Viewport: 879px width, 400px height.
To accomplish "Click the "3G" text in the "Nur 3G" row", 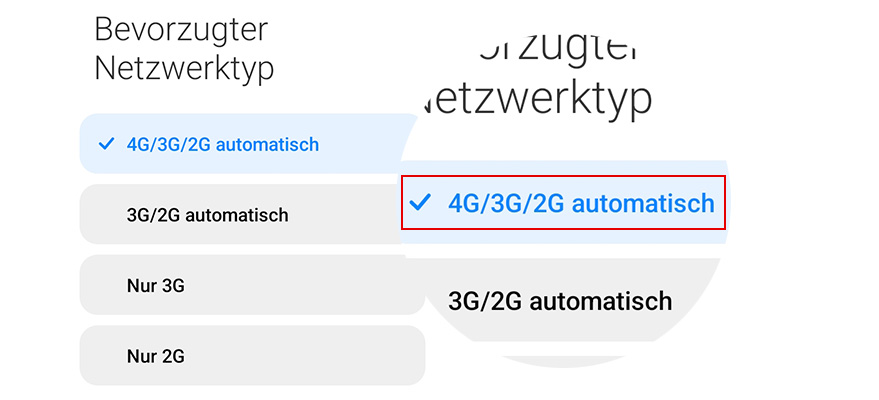I will 172,286.
